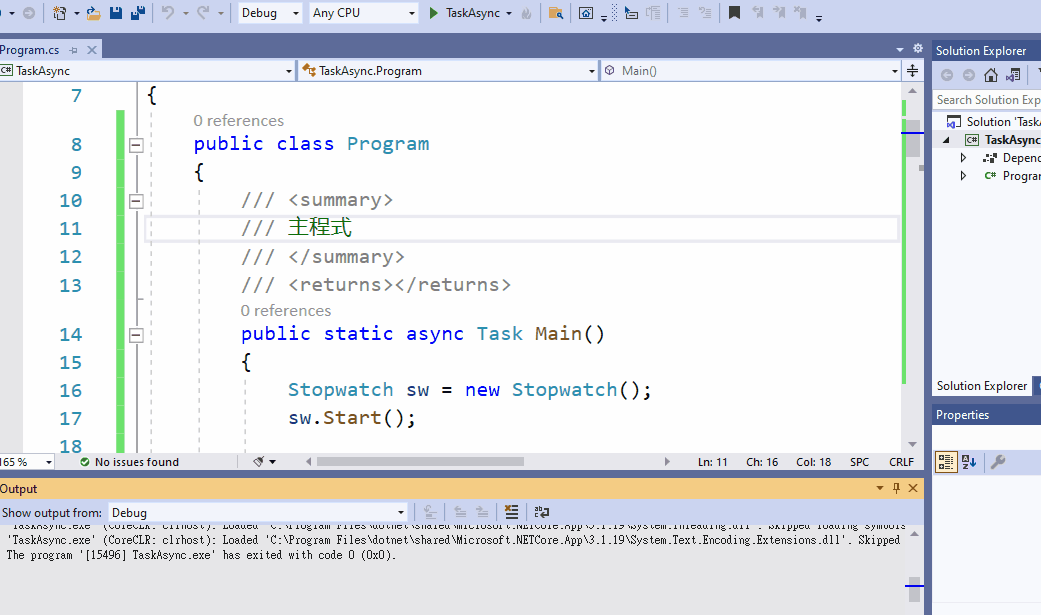Image resolution: width=1041 pixels, height=615 pixels.
Task: Toggle categorized view in Properties panel
Action: [x=945, y=462]
